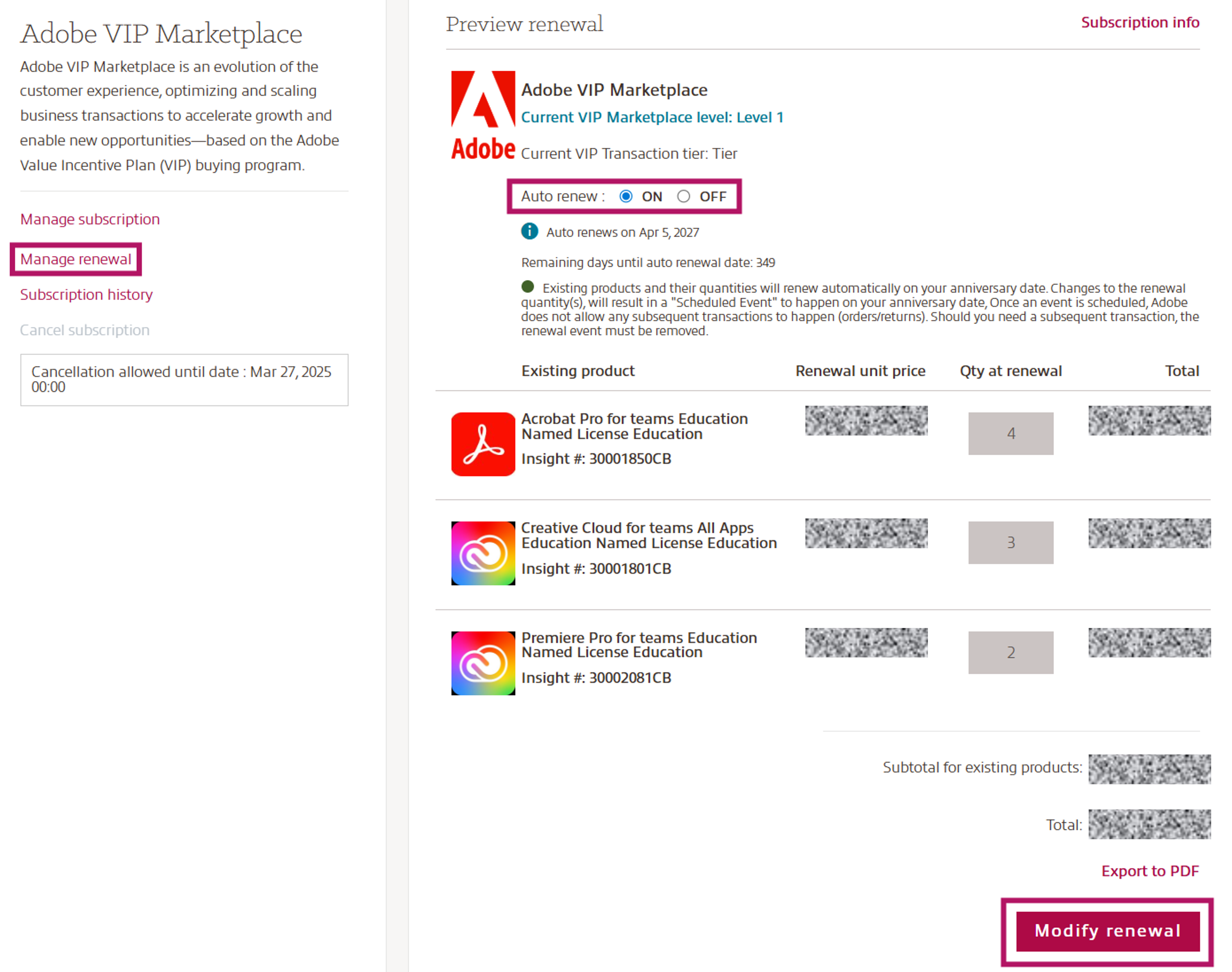Open Subscription history
Screen dimensions: 1232x972
(86, 294)
